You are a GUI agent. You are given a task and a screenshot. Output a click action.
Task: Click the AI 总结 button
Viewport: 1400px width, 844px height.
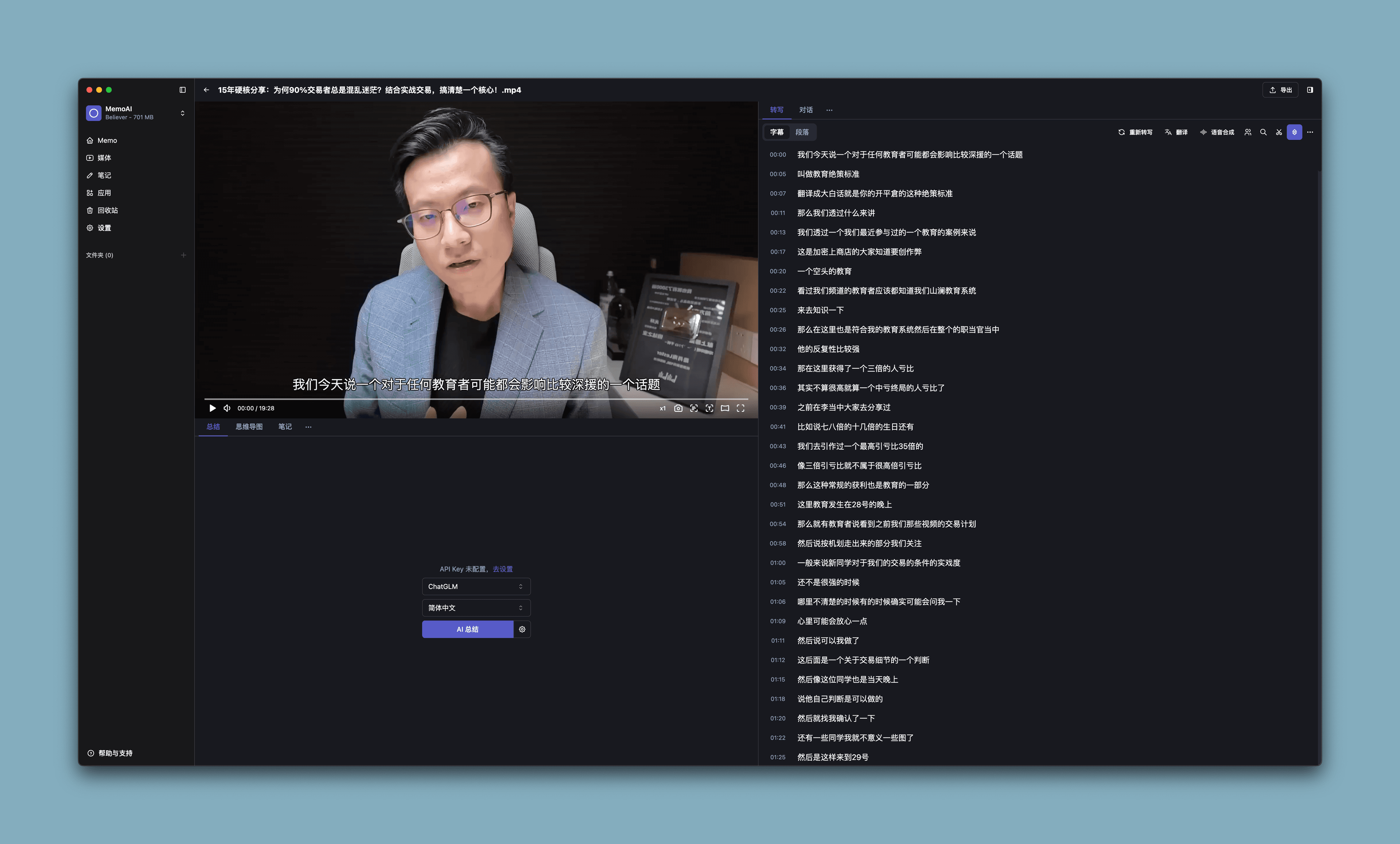(x=468, y=629)
